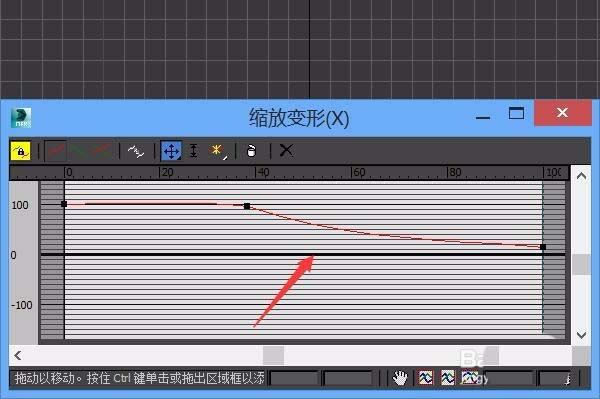Reset the curve with the X icon
The image size is (600, 399).
click(286, 150)
